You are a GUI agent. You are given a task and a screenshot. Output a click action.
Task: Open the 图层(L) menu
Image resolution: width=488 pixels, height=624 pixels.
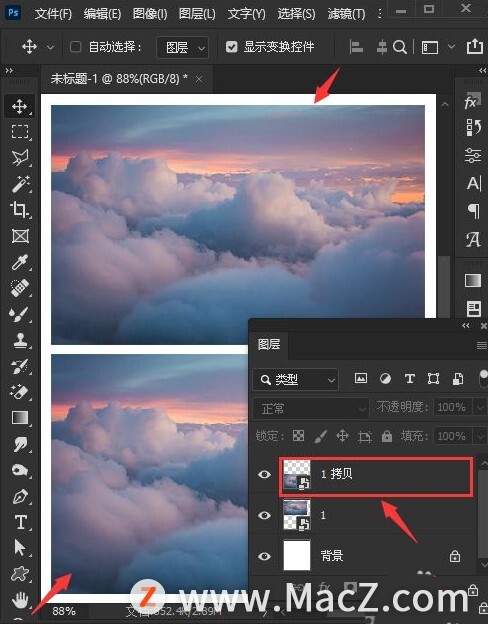pos(197,14)
